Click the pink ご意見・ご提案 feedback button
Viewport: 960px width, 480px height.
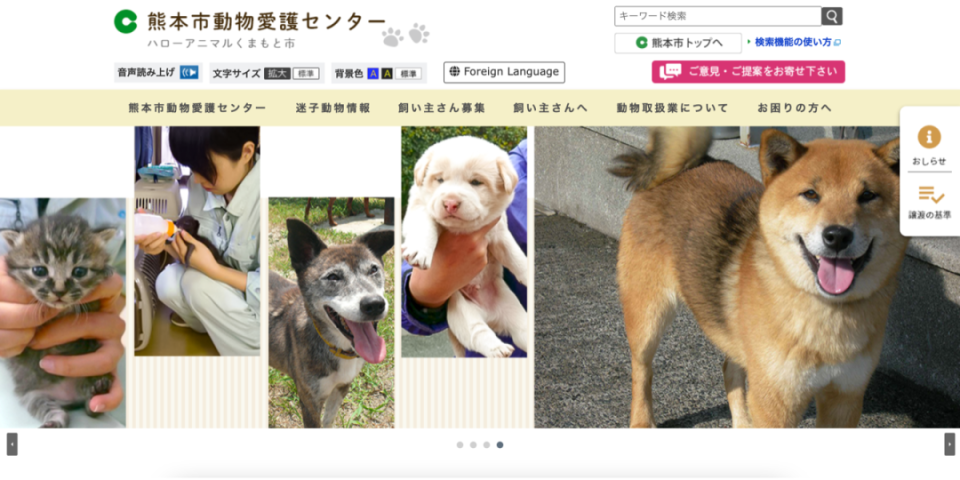pos(748,72)
